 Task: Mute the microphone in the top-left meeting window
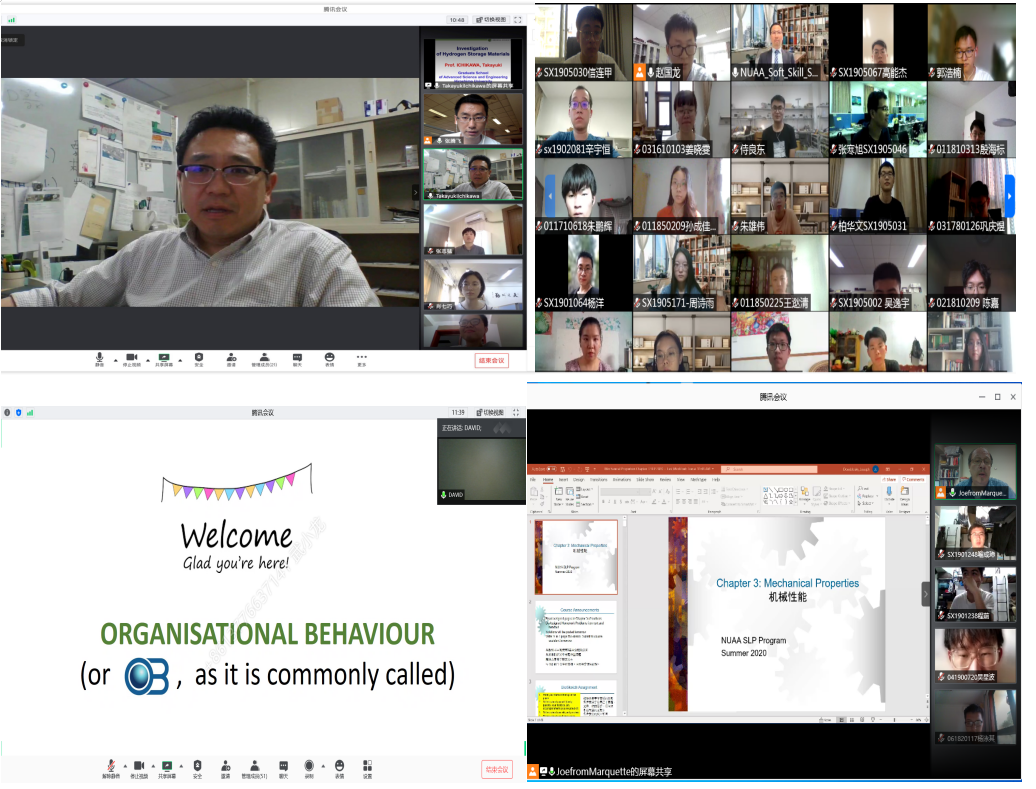click(100, 359)
